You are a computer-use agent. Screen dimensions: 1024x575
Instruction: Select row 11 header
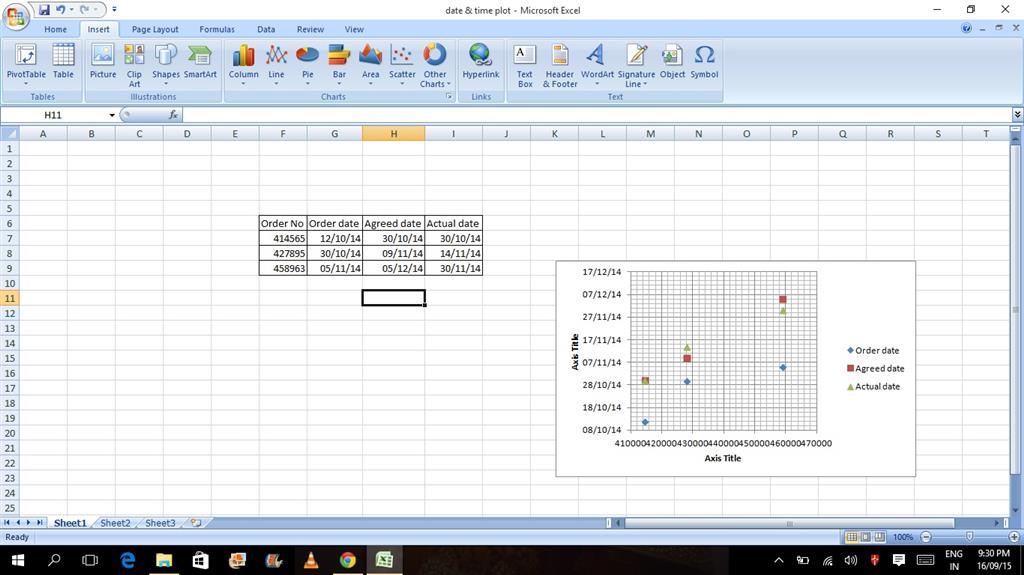(x=10, y=298)
